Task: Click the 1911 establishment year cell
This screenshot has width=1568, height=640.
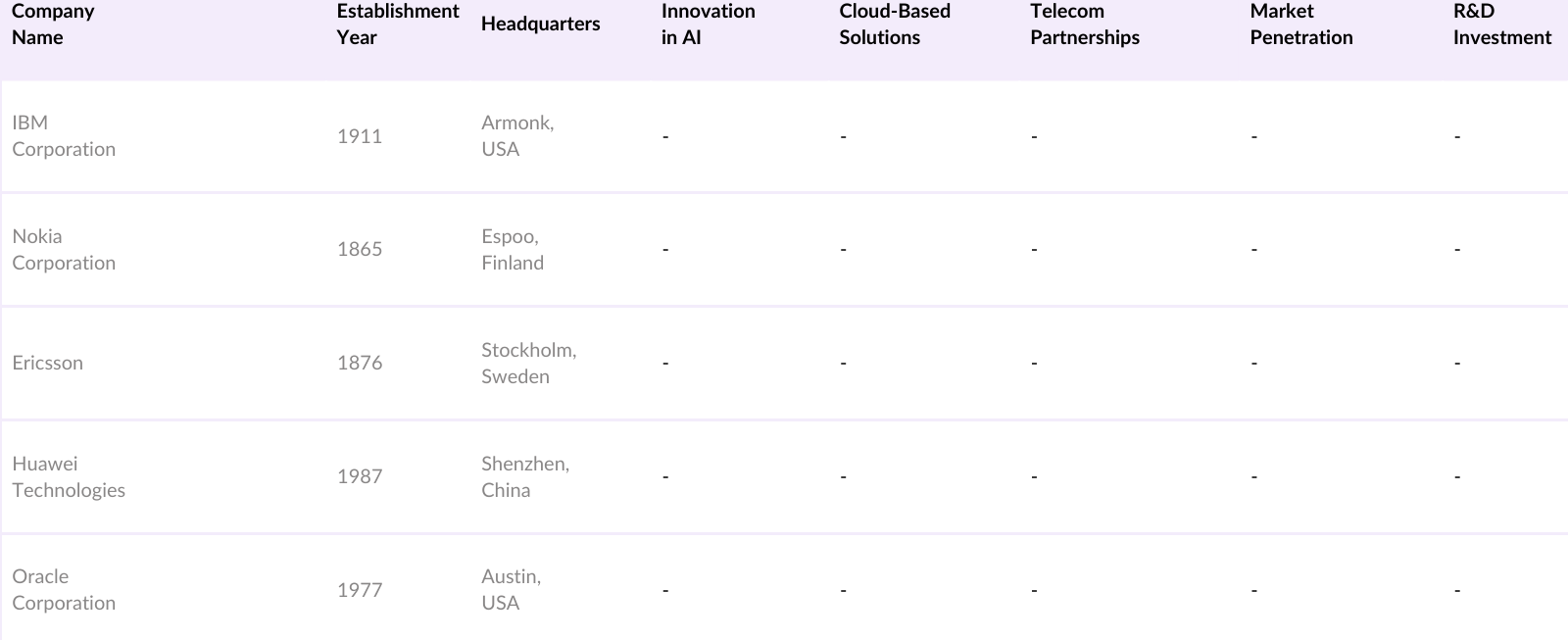Action: (x=360, y=136)
